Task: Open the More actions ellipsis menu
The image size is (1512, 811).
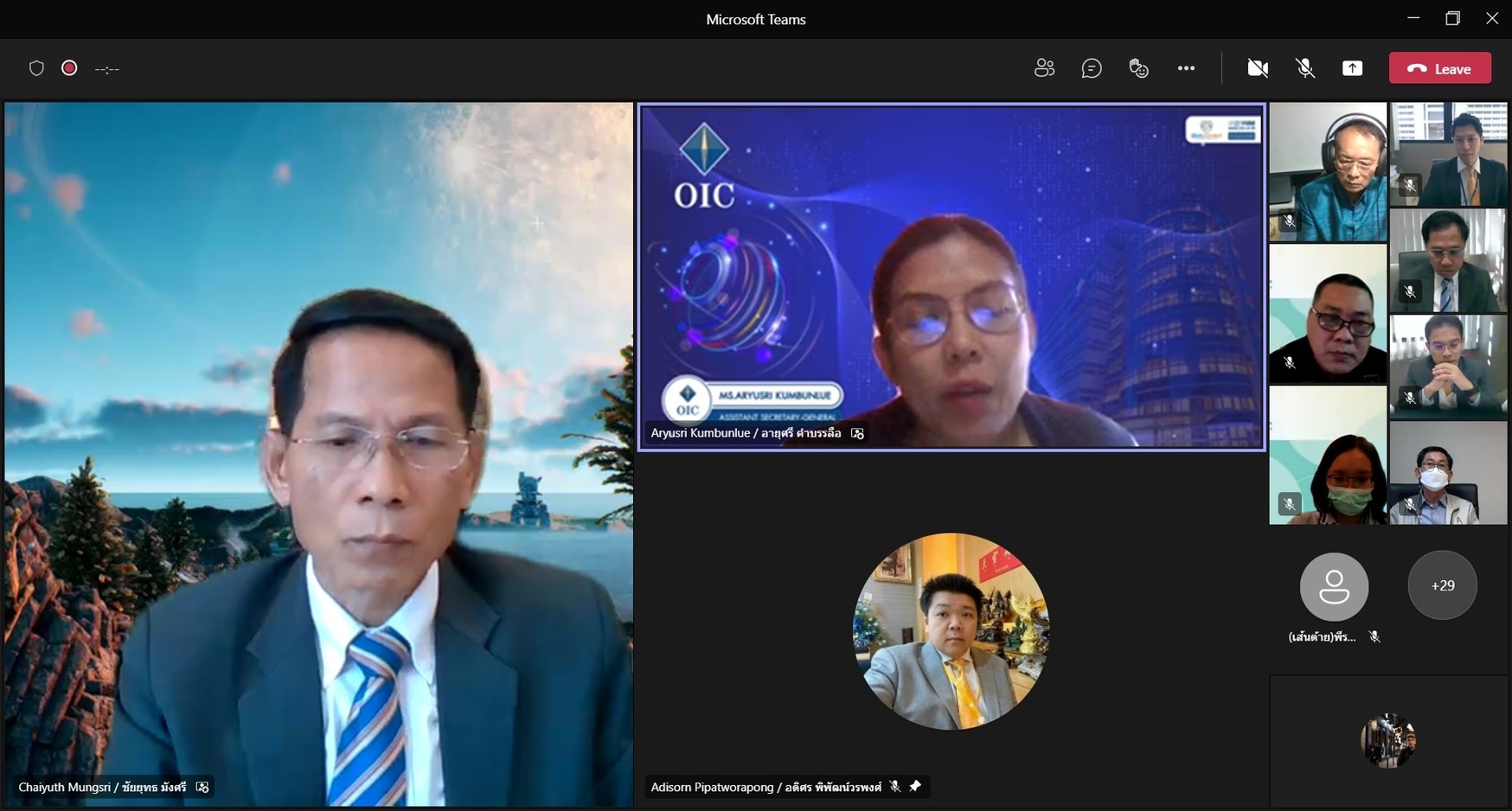Action: point(1186,68)
